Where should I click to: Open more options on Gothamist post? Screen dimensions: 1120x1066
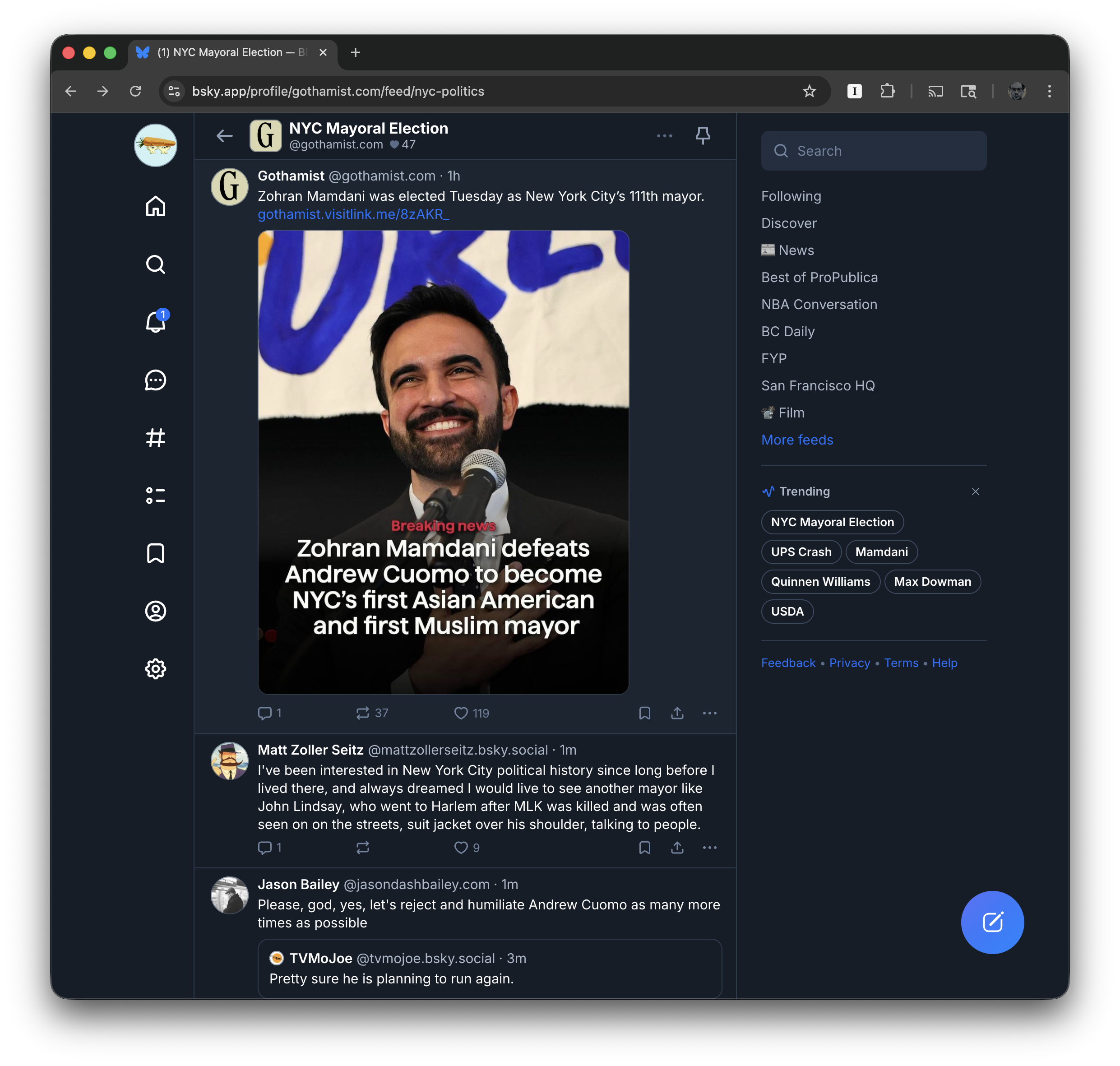[x=709, y=713]
